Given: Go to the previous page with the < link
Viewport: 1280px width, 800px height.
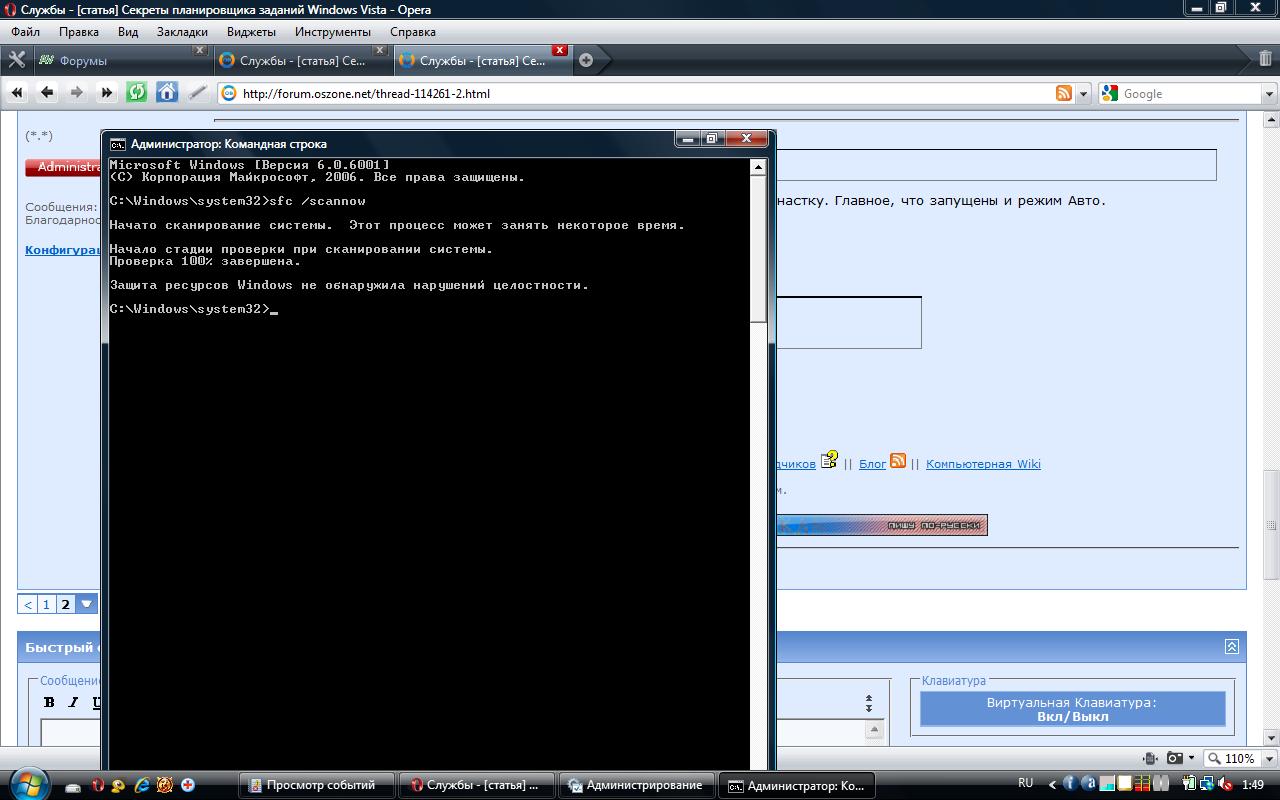Looking at the screenshot, I should (28, 604).
